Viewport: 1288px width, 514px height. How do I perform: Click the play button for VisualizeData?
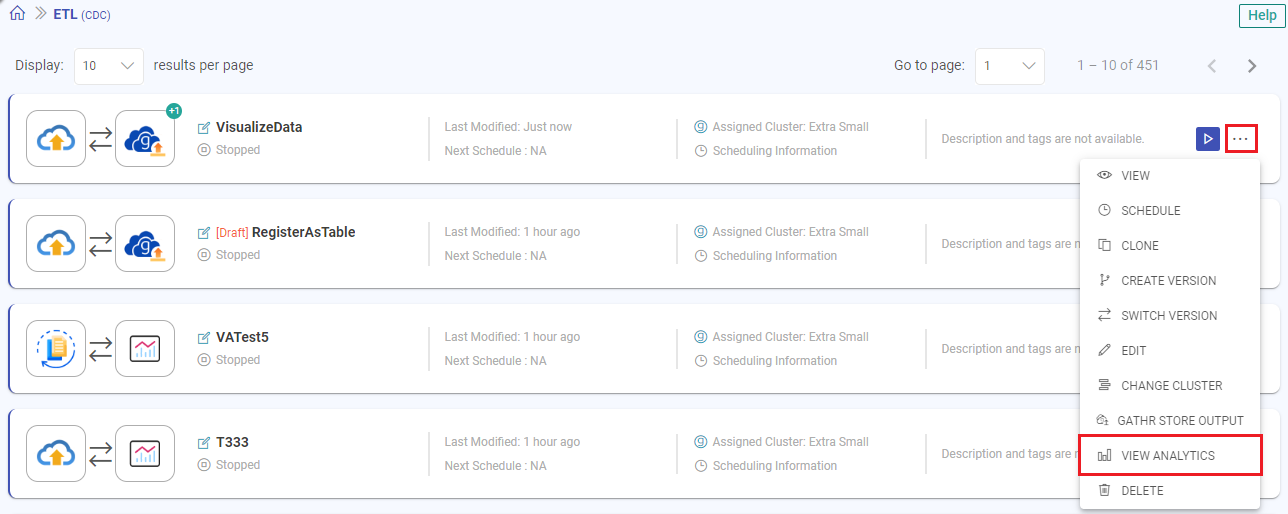click(1207, 139)
